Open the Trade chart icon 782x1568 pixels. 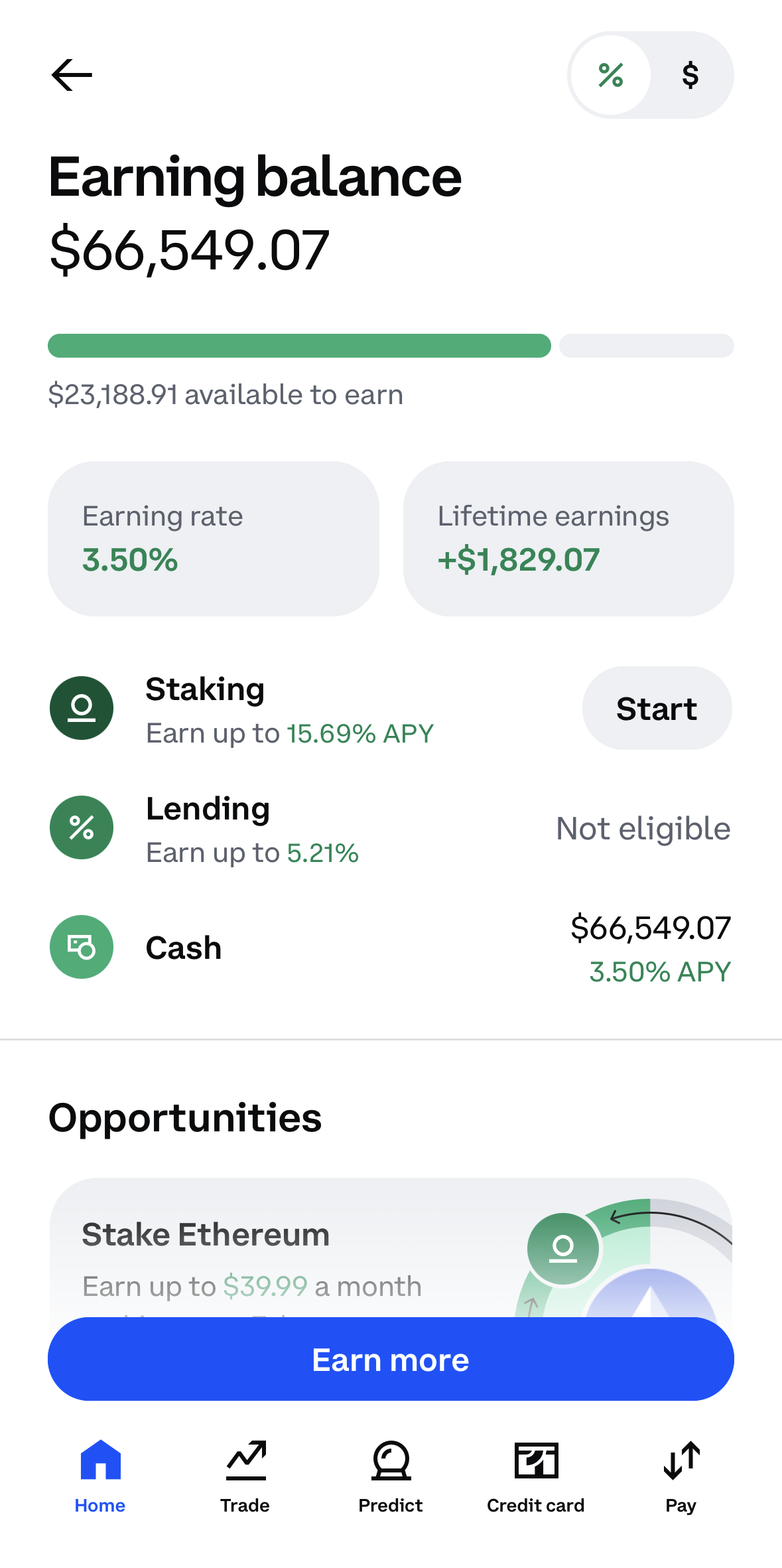click(x=245, y=1461)
